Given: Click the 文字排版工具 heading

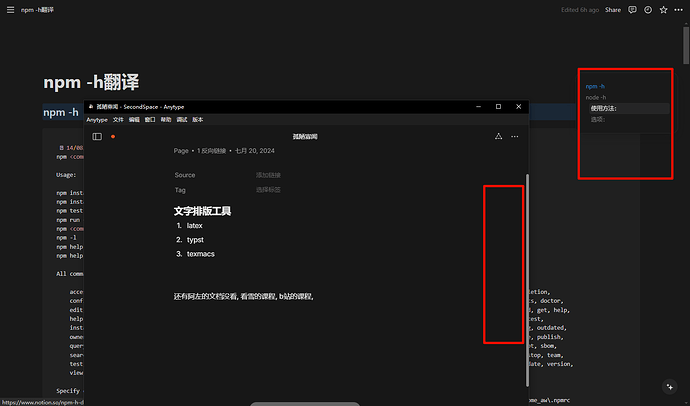Looking at the screenshot, I should click(202, 211).
